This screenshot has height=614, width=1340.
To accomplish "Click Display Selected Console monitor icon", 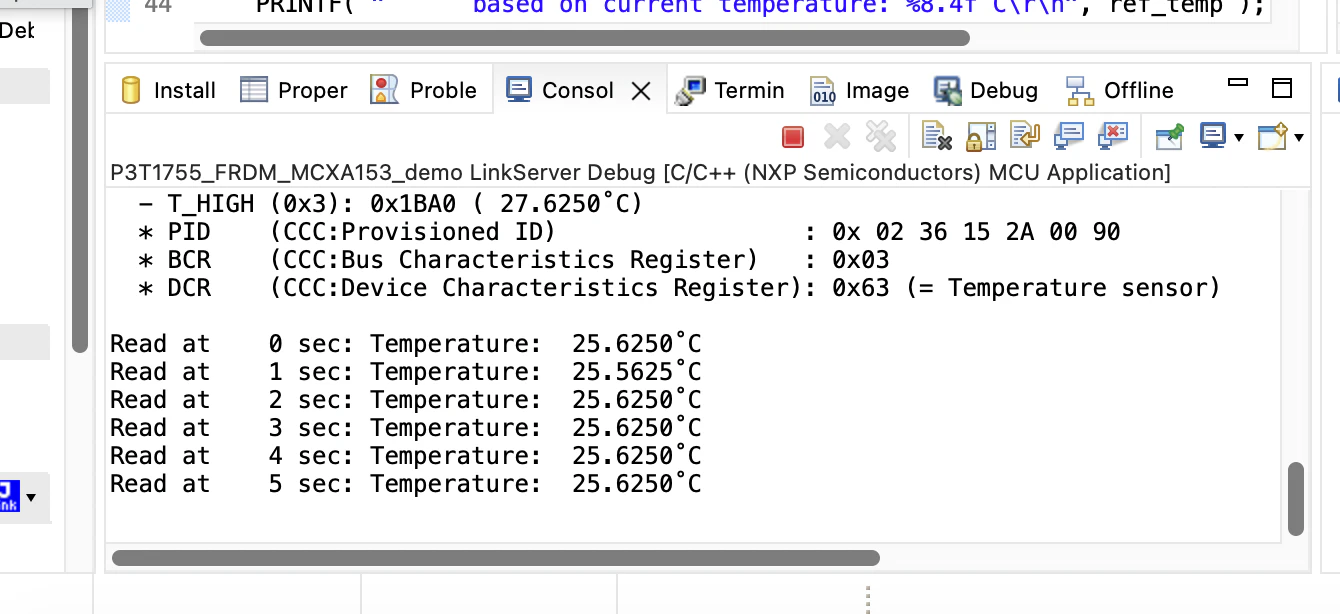I will pyautogui.click(x=1212, y=137).
